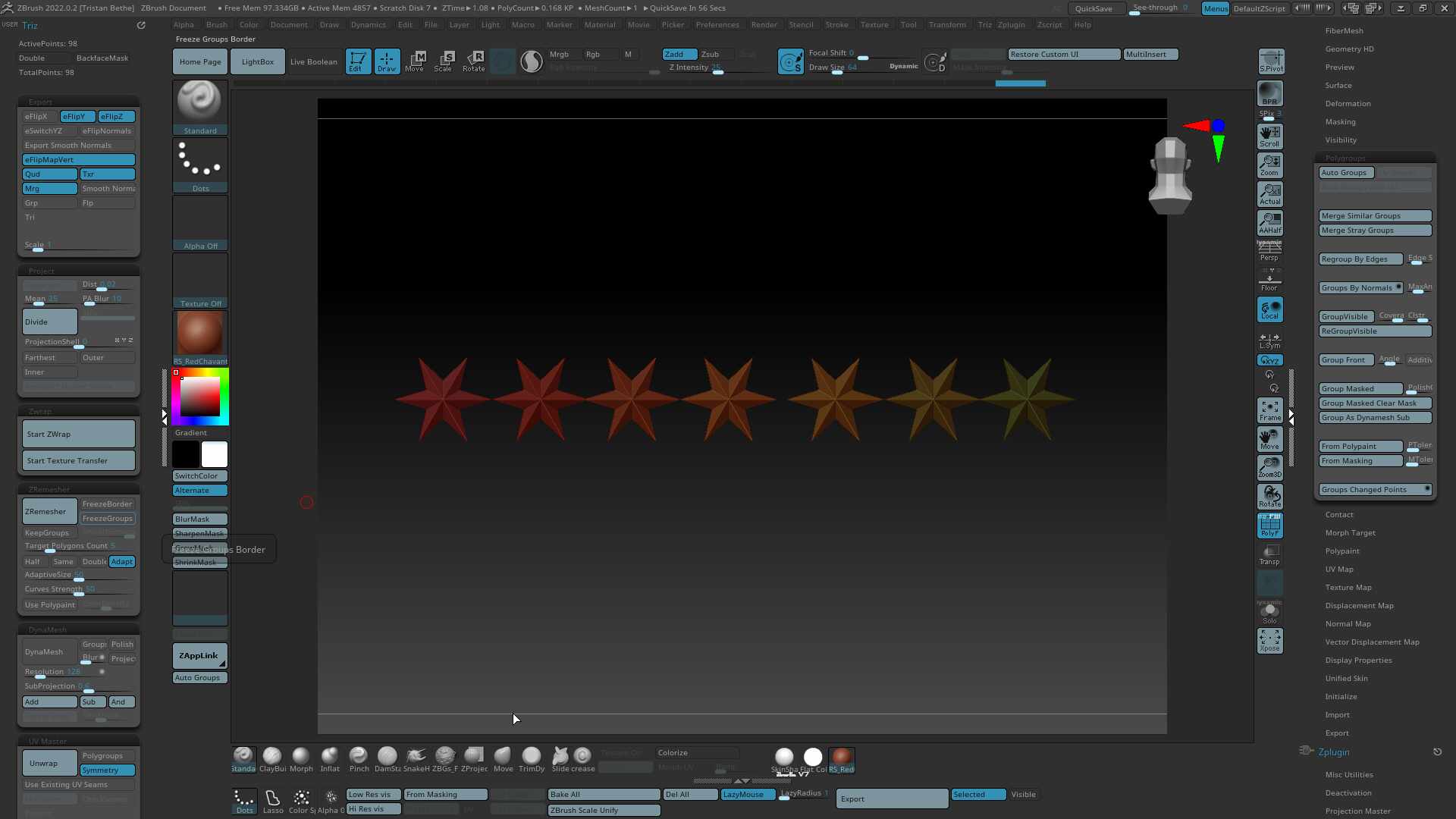Click the mesh head thumbnail in viewport

1170,175
